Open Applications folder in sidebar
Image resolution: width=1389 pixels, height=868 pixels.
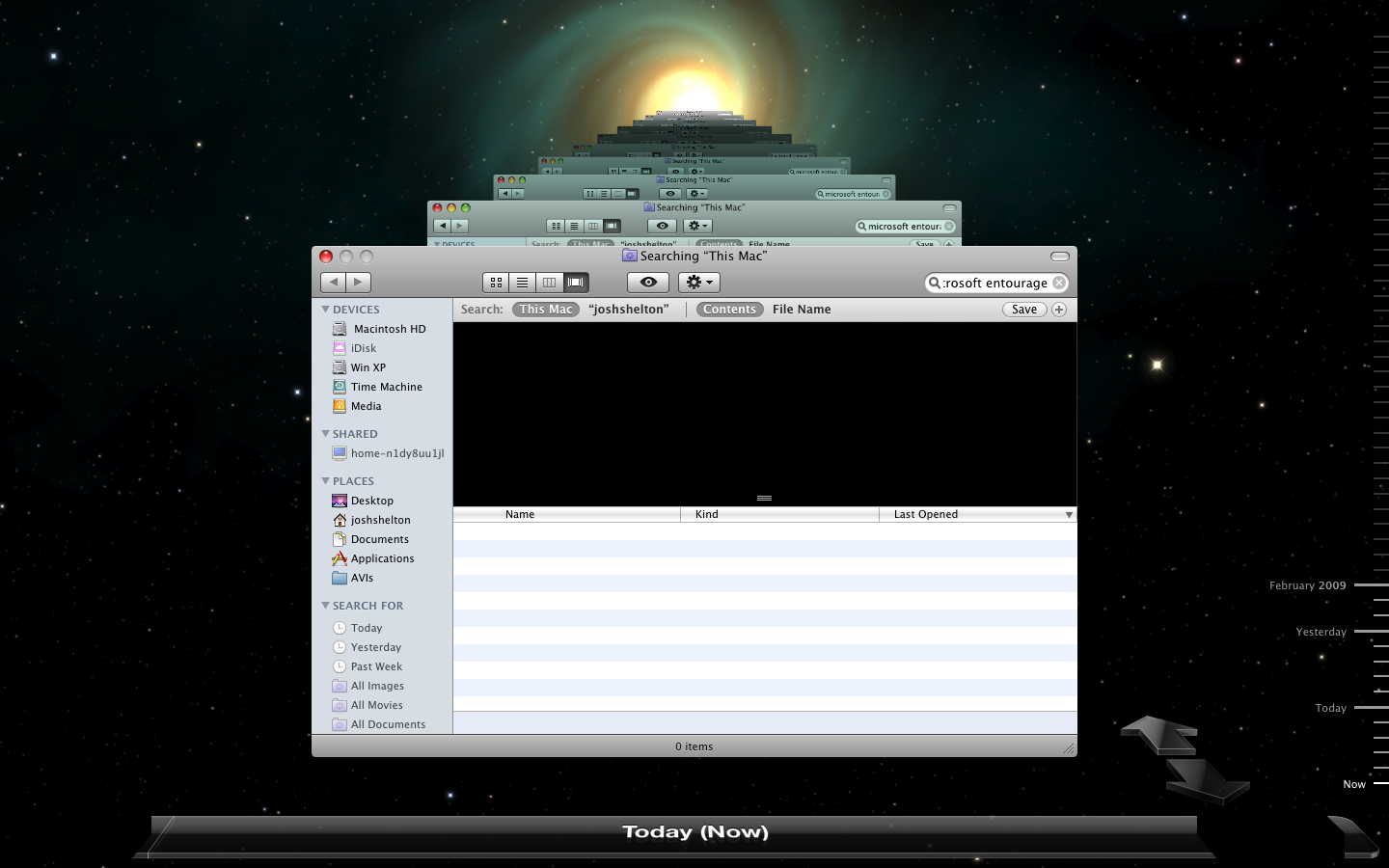pos(382,558)
